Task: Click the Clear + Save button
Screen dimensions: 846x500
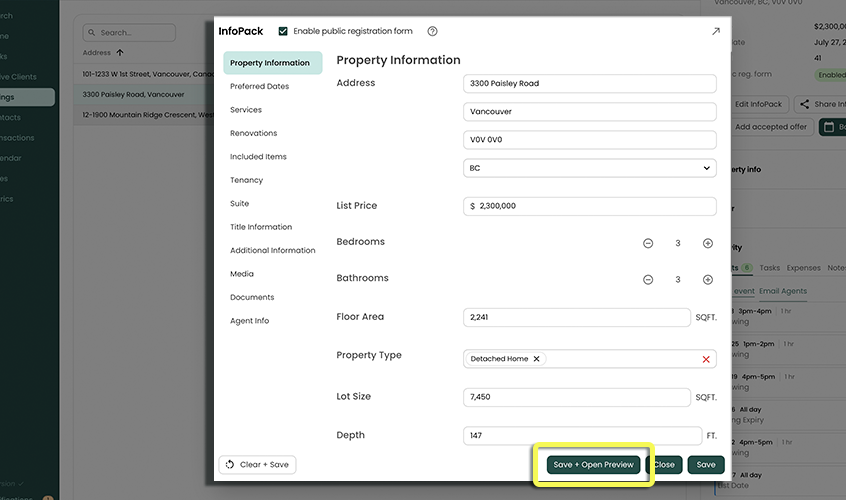Action: tap(257, 465)
